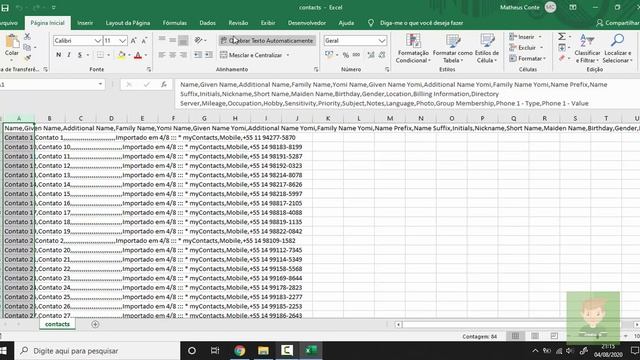Click the AutoSum sigma icon

562,37
